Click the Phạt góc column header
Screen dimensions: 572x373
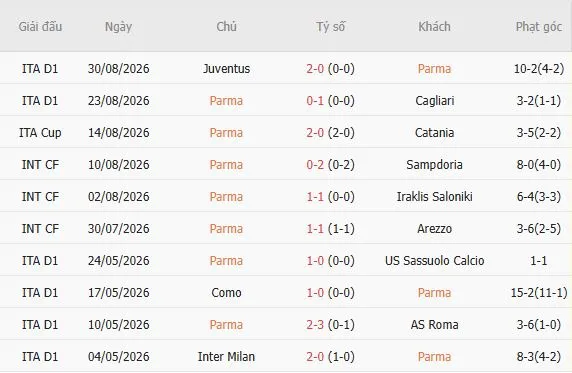[538, 27]
